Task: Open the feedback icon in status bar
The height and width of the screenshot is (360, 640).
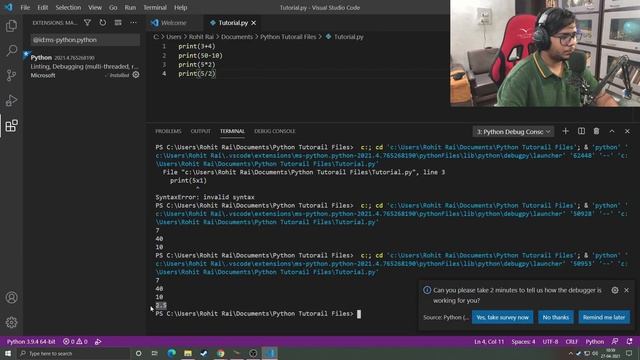Action: point(615,342)
